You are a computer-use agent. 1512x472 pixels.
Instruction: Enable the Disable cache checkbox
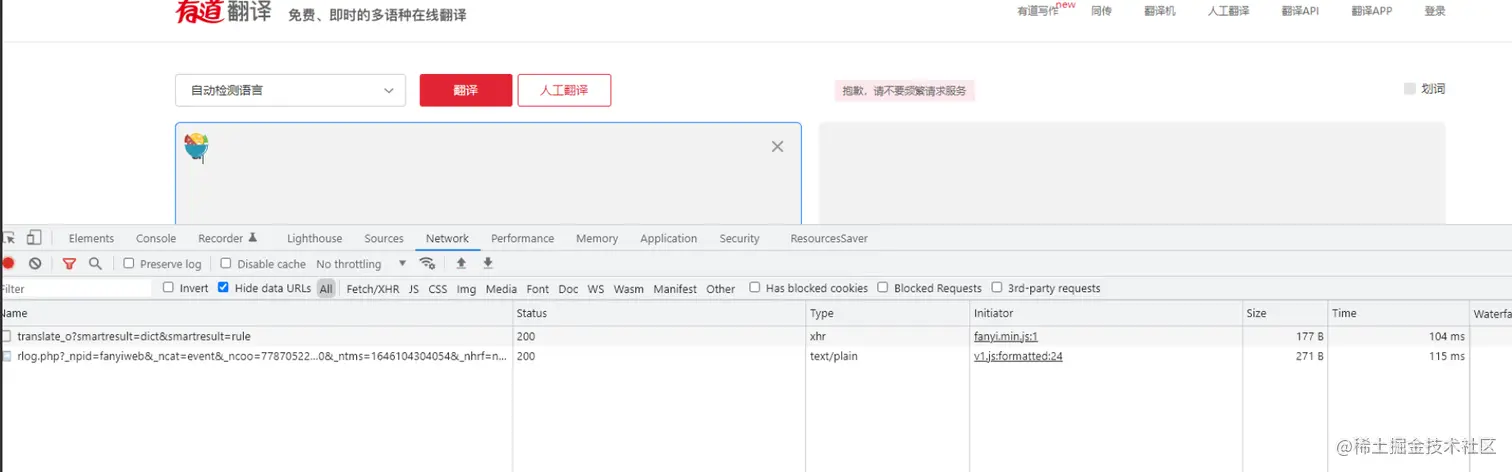pyautogui.click(x=226, y=263)
